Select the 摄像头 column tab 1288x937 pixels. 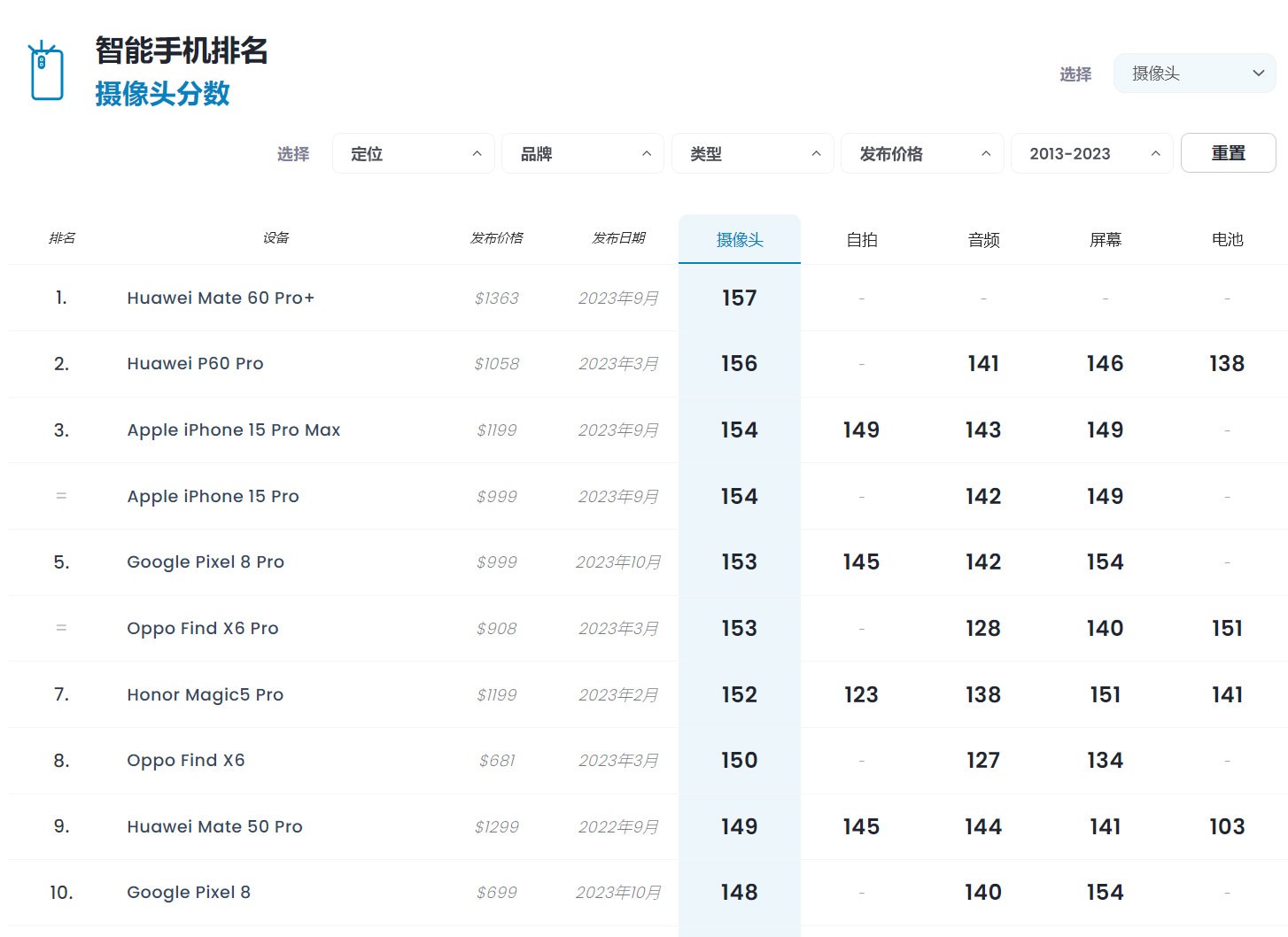[740, 239]
